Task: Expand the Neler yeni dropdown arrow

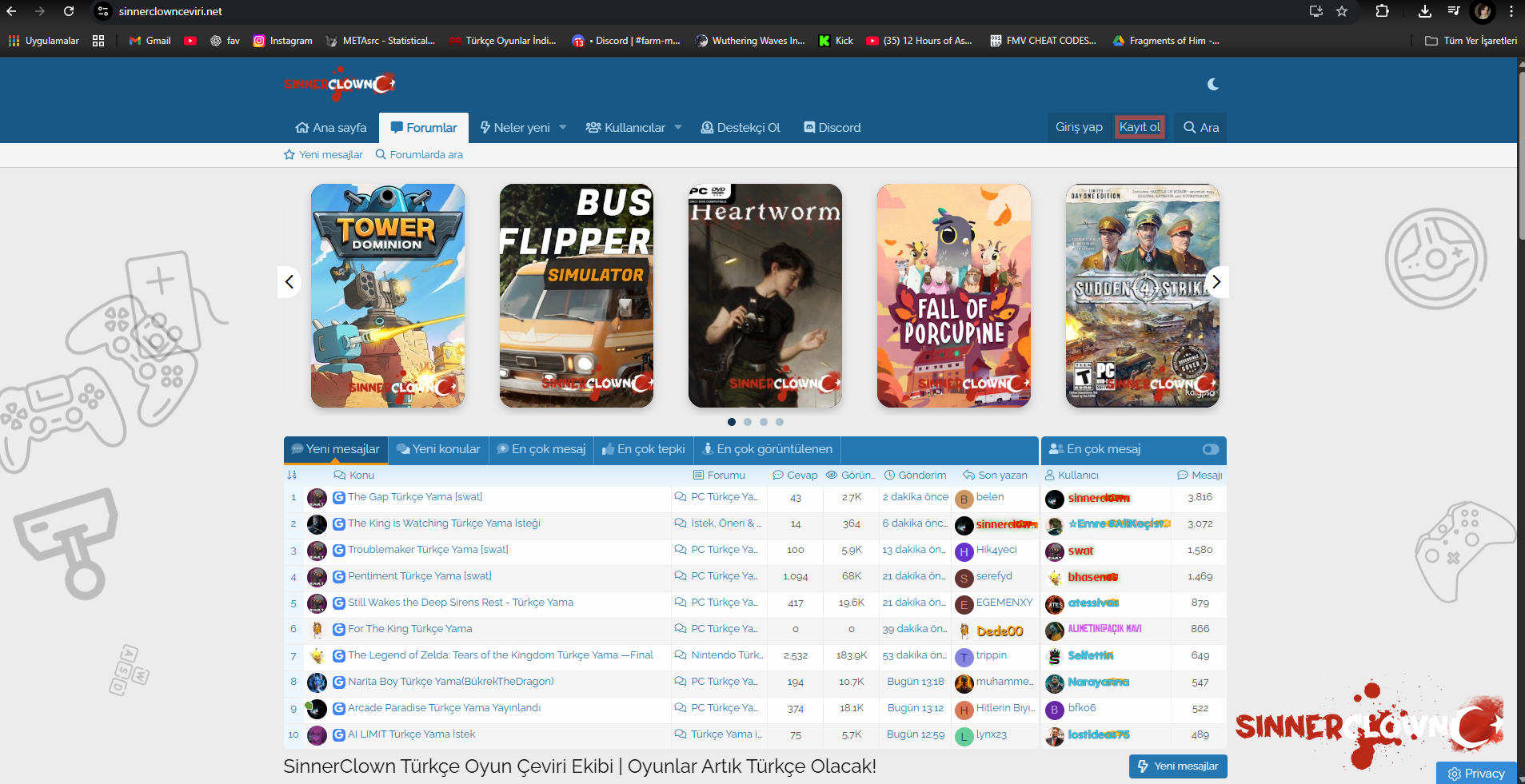Action: [563, 128]
